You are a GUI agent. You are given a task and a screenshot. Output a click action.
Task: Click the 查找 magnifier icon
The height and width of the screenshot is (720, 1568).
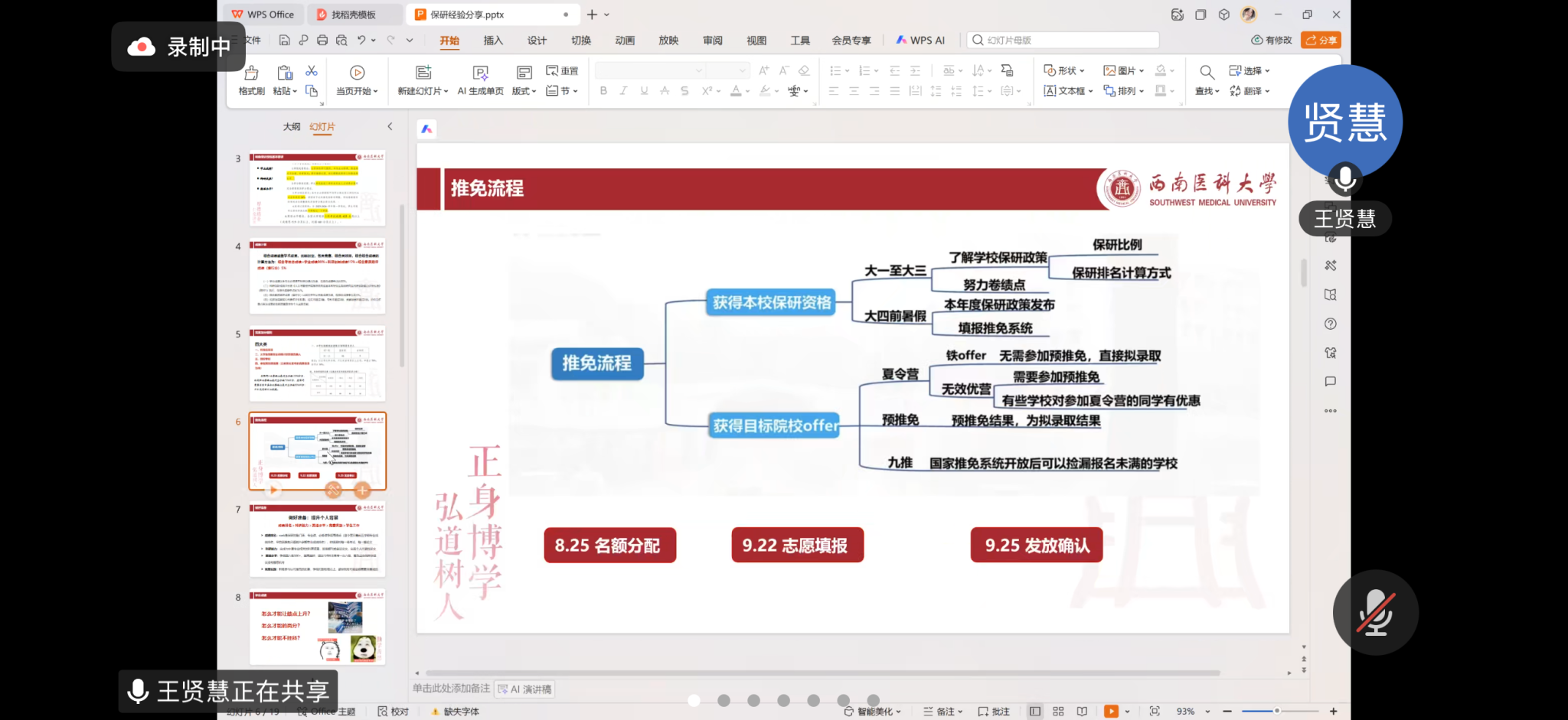click(x=1207, y=73)
